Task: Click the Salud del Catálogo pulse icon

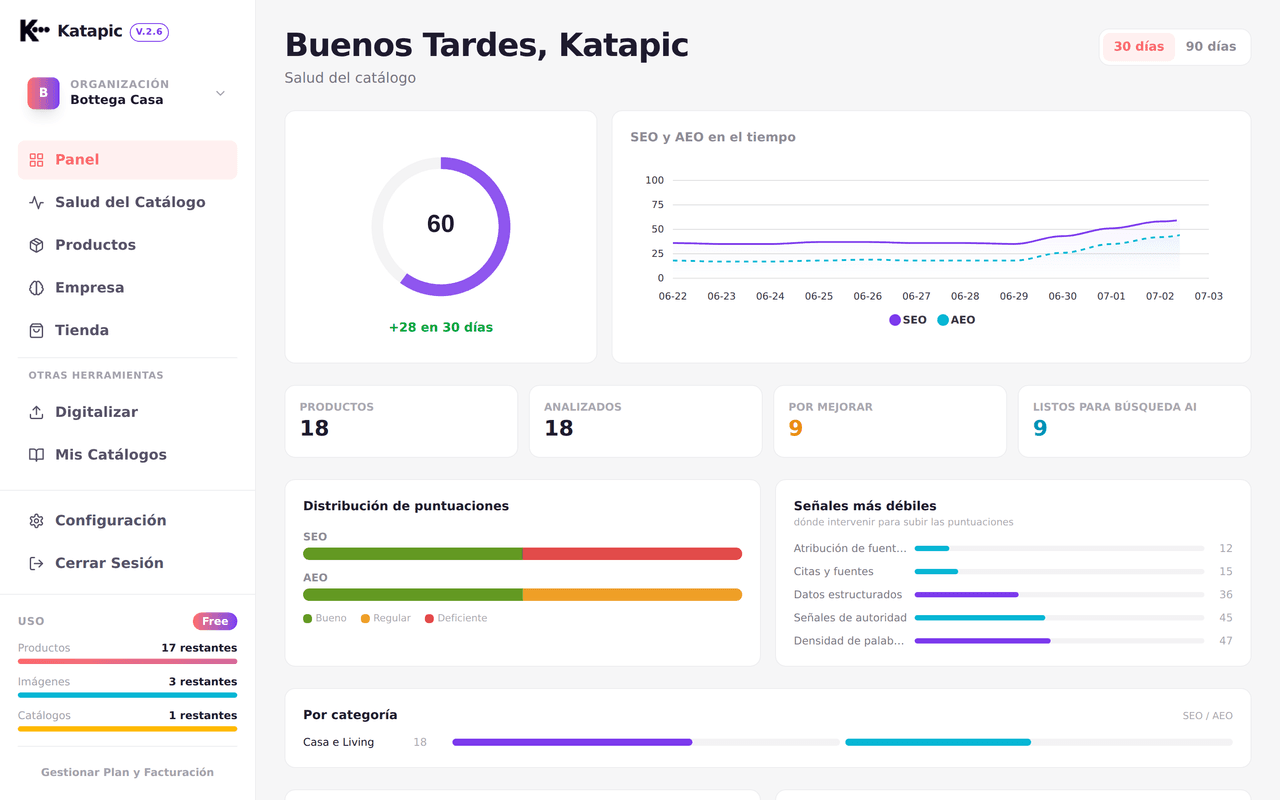Action: coord(37,202)
